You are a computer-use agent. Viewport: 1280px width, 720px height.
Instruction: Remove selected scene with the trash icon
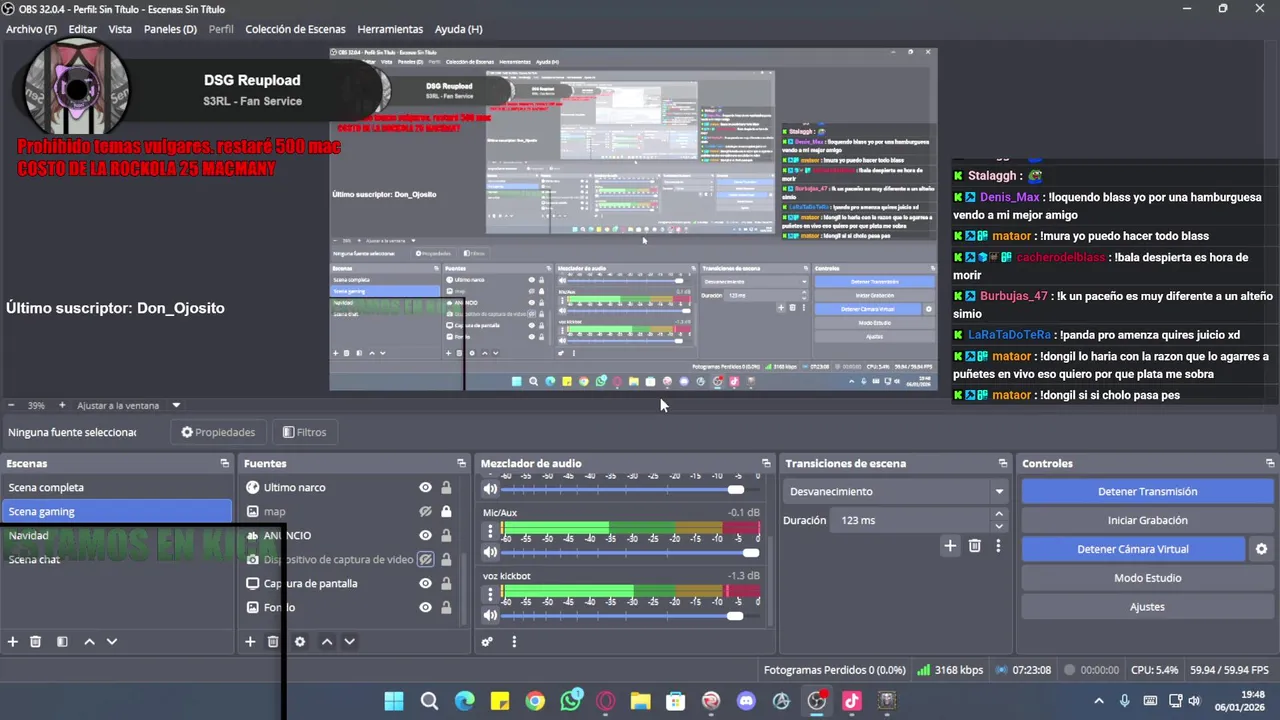(35, 641)
